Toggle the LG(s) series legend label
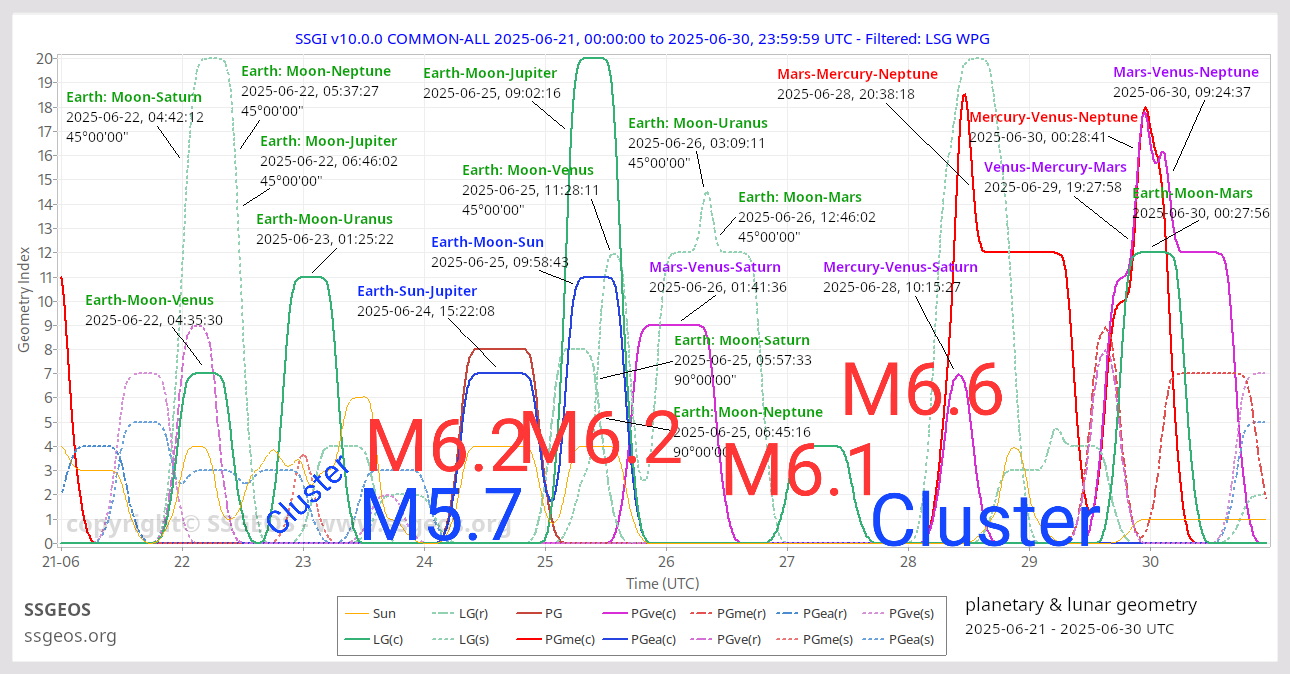 tap(474, 639)
